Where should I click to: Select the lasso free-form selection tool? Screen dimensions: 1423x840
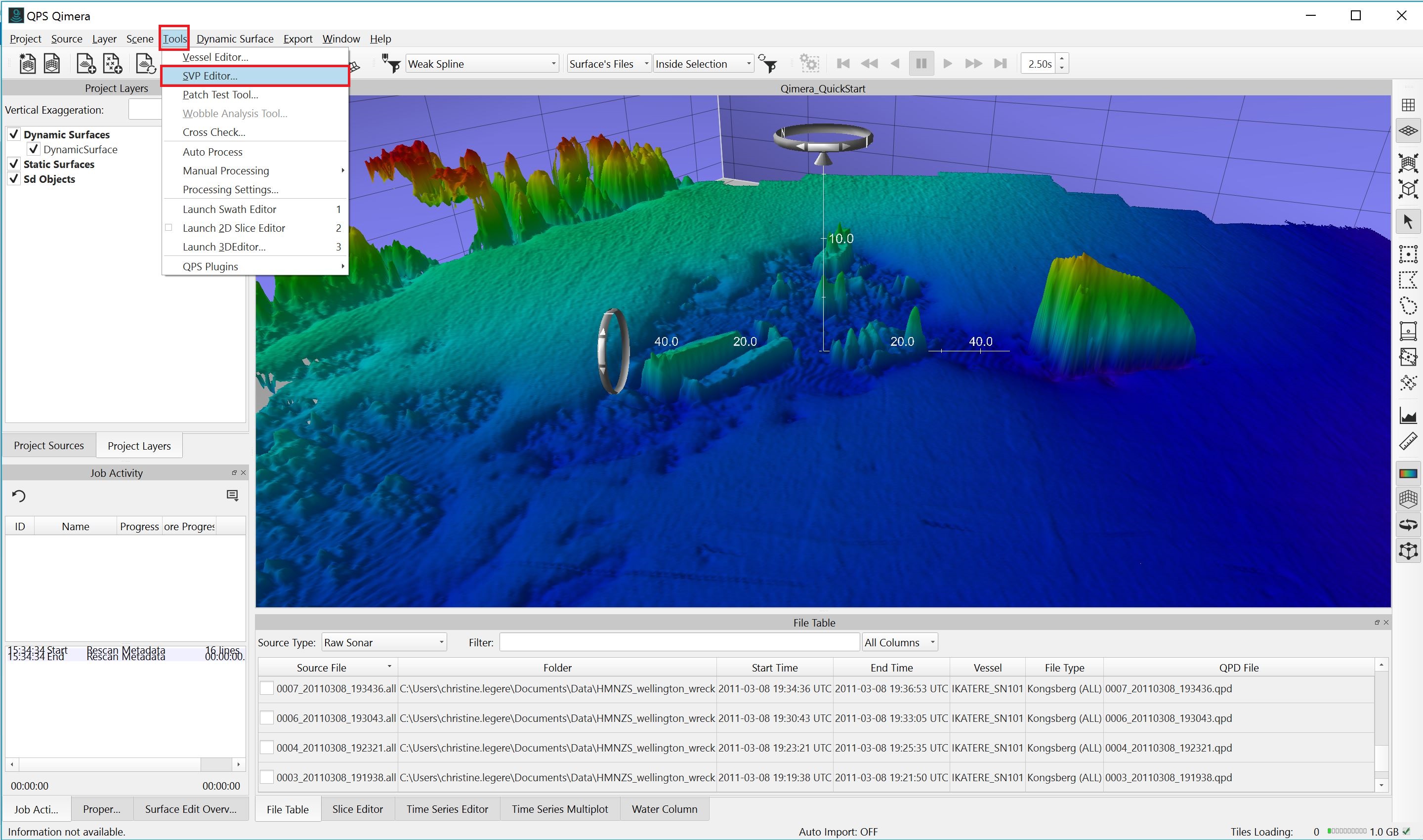coord(1408,306)
